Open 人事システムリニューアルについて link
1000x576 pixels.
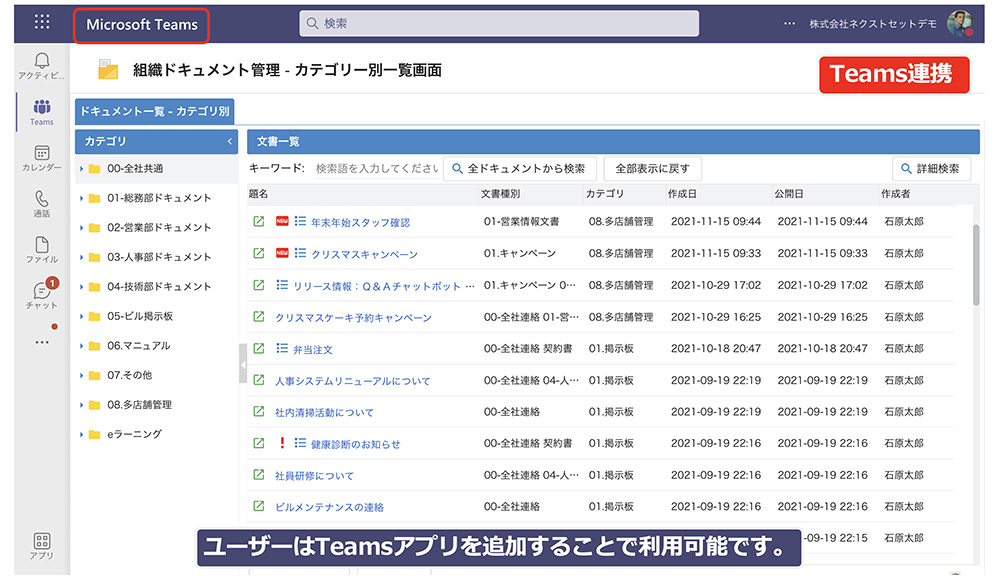(353, 381)
